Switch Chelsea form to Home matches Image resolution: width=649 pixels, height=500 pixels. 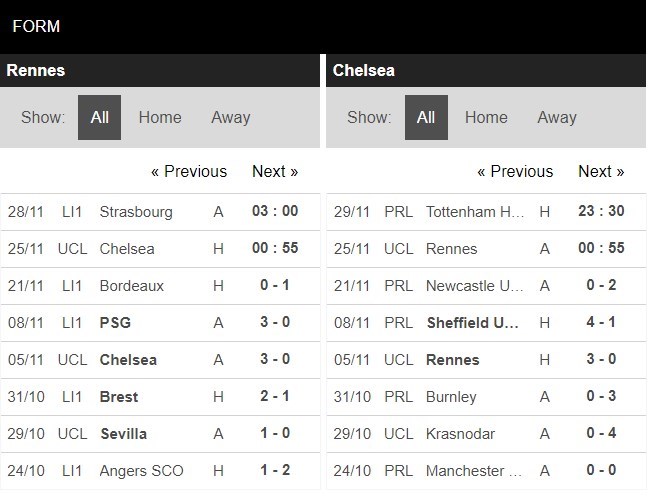pyautogui.click(x=486, y=117)
